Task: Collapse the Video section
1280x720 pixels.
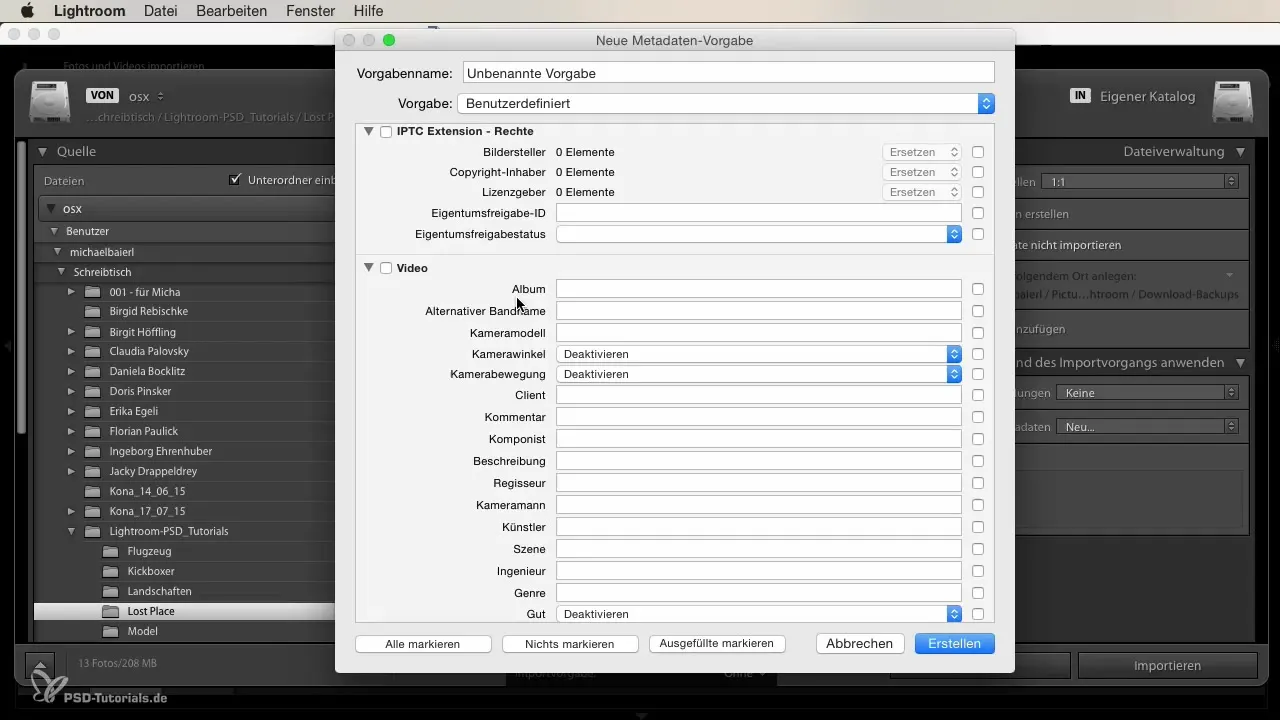Action: (x=369, y=268)
